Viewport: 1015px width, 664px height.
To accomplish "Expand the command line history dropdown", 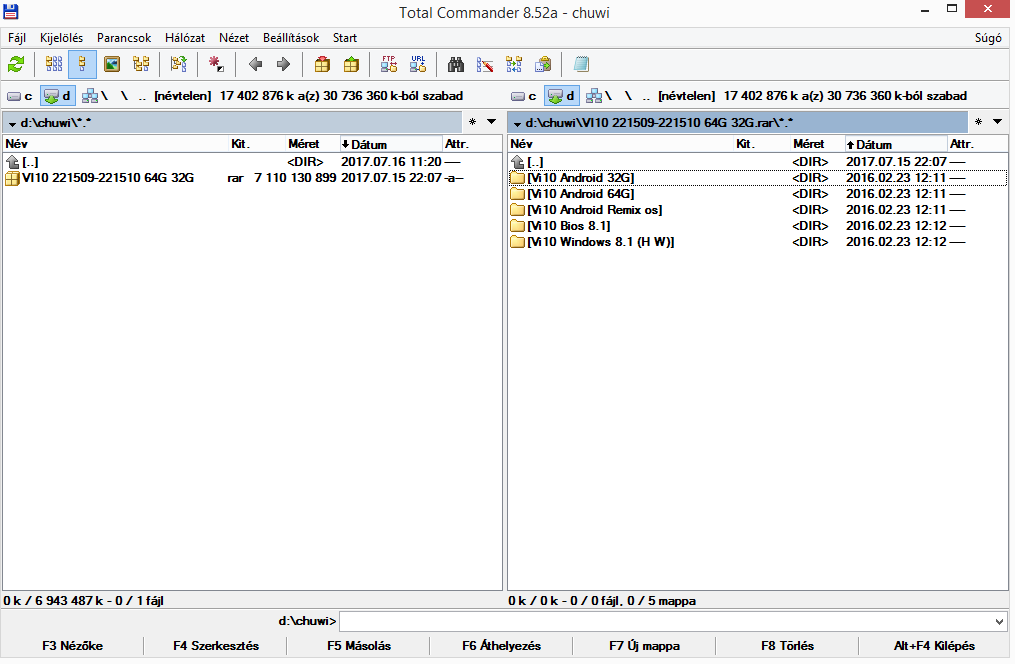I will pos(999,622).
